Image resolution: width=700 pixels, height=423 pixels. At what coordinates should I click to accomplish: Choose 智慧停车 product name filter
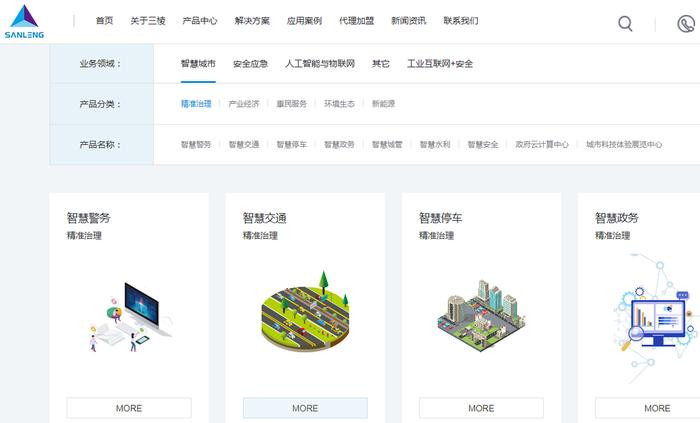click(292, 144)
